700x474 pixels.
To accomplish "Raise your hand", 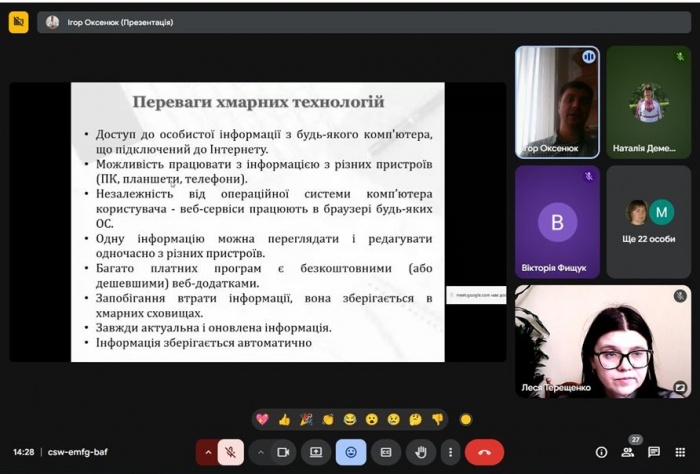I will point(421,452).
